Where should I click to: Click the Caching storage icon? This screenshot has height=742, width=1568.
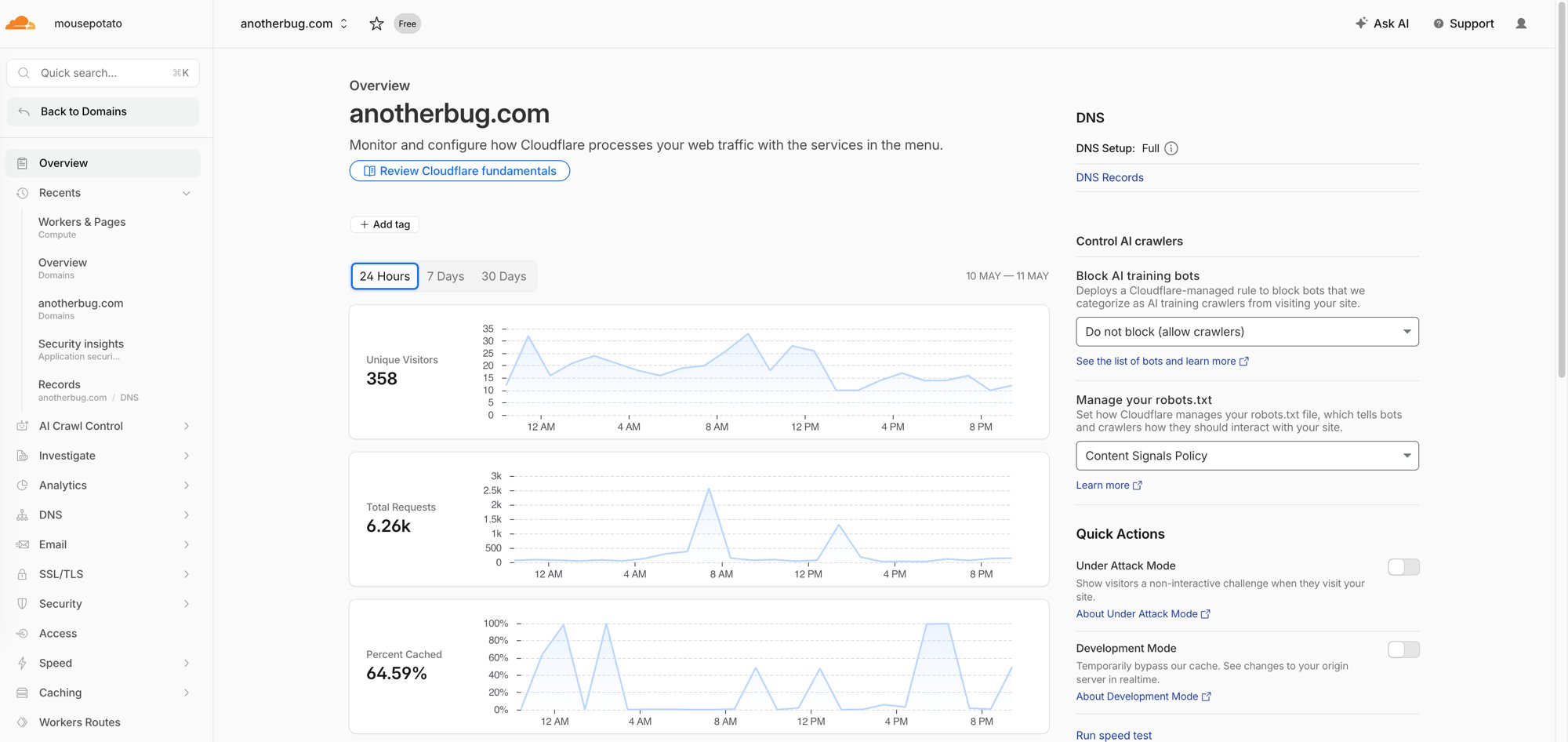click(x=23, y=693)
